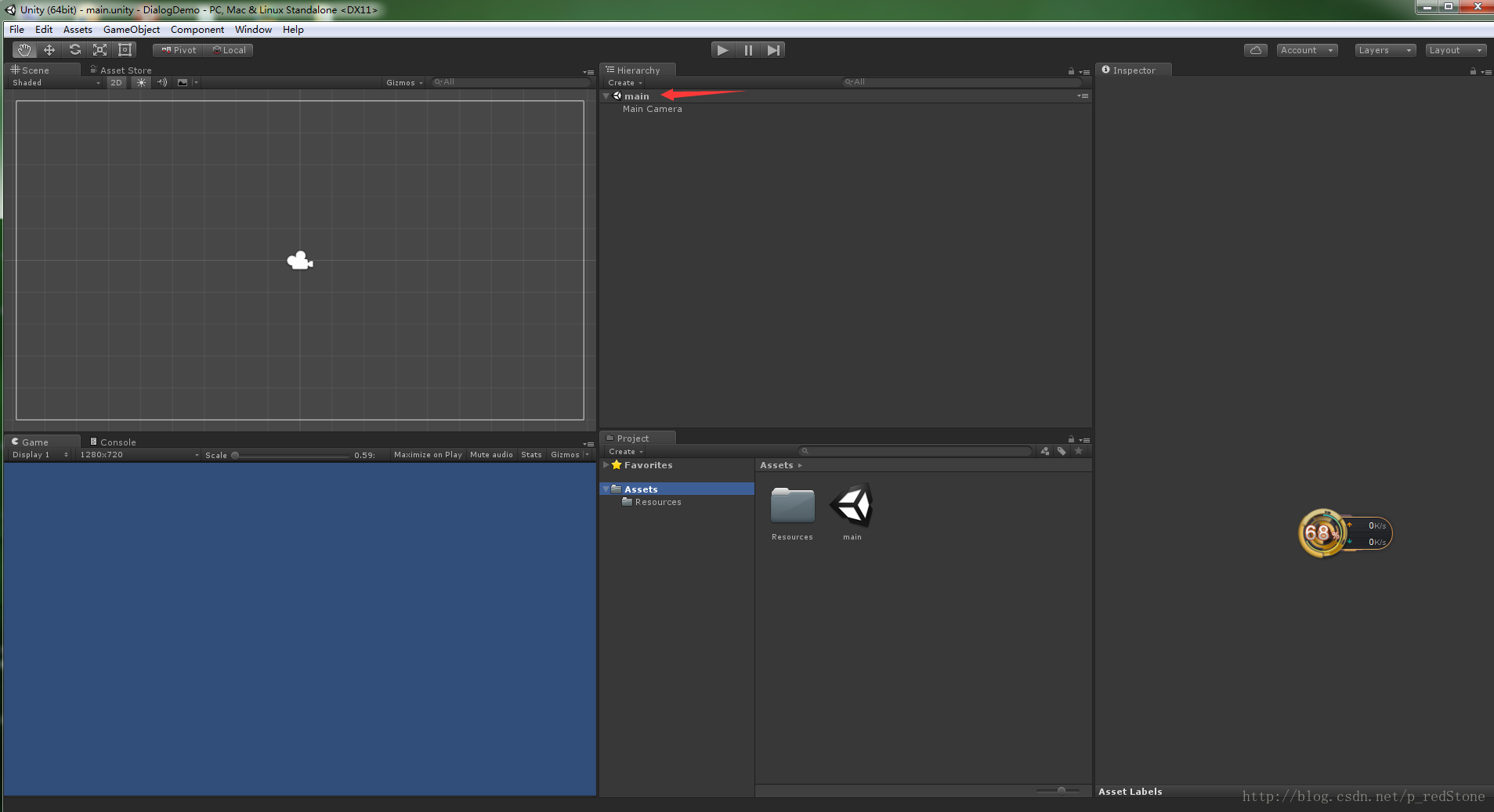Select the Scale tool
This screenshot has width=1494, height=812.
pyautogui.click(x=99, y=50)
